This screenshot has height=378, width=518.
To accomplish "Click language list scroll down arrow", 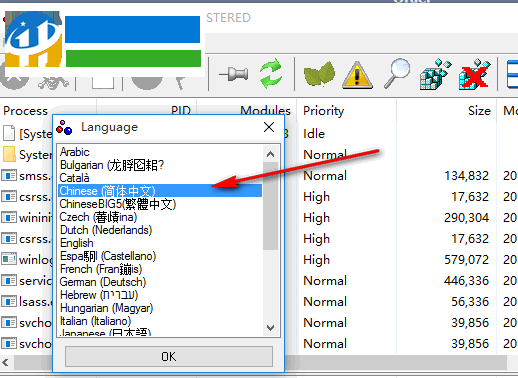I will (270, 328).
